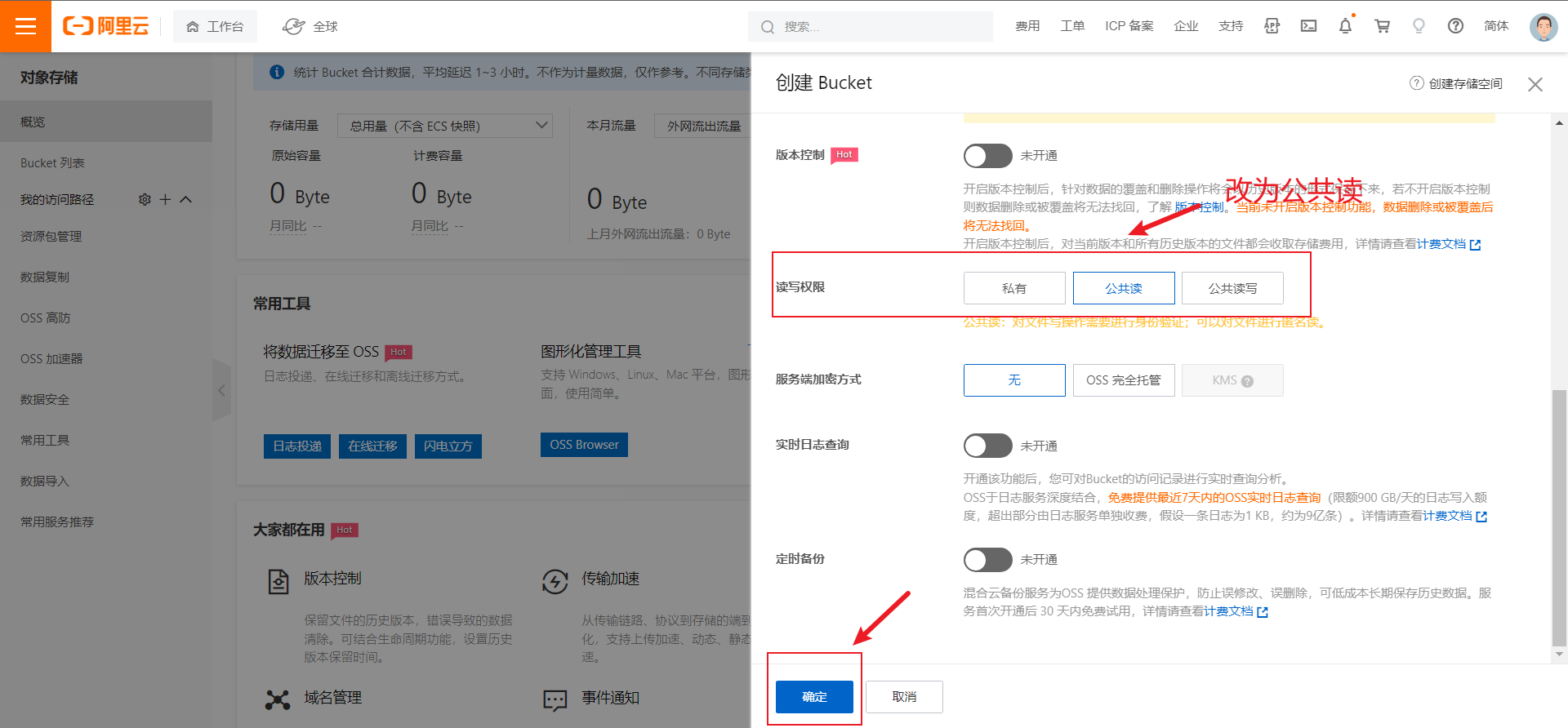This screenshot has width=1568, height=728.
Task: Click the statistics info icon in banner
Action: 277,72
